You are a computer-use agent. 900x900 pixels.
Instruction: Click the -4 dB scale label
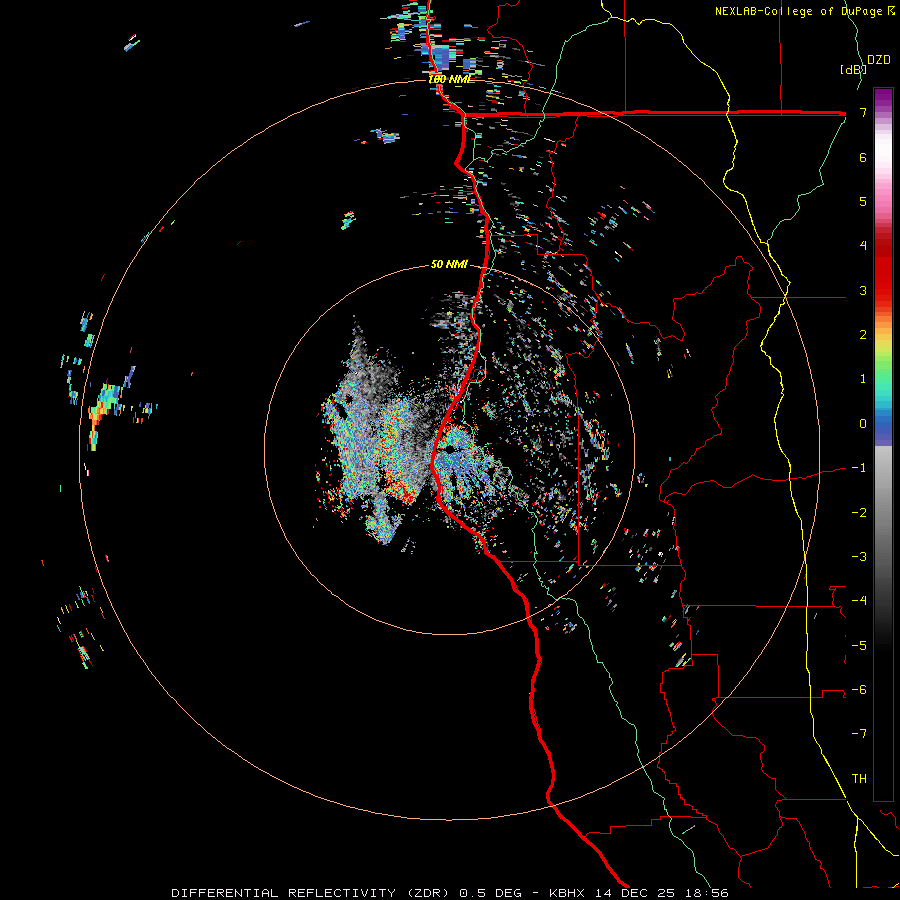[859, 601]
